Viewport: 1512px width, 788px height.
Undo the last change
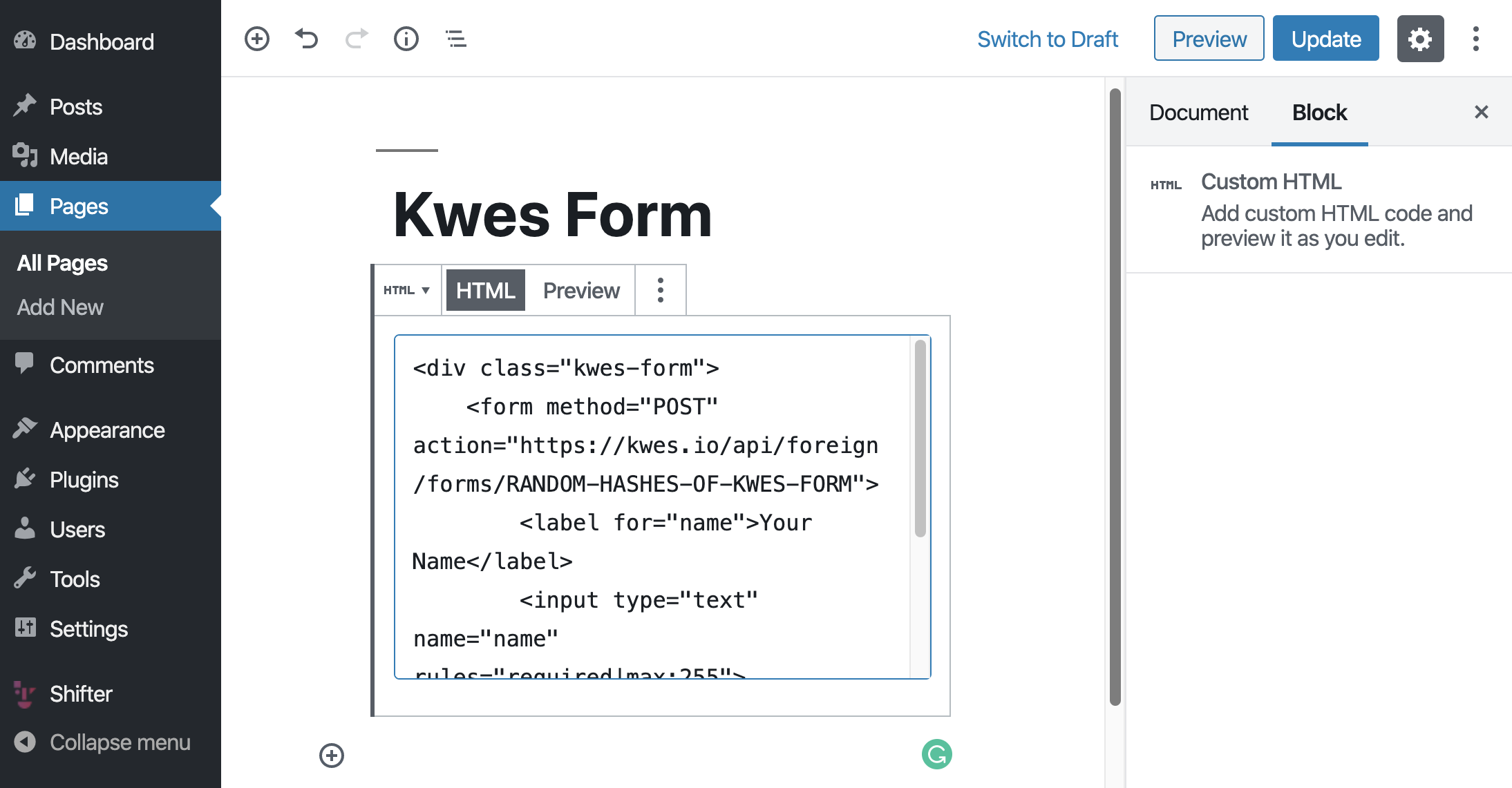[x=307, y=39]
